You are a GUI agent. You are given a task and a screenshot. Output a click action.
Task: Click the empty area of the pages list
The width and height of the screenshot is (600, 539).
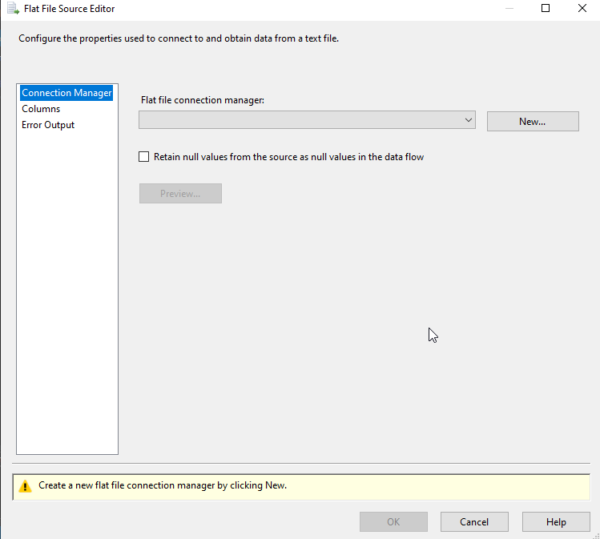pos(67,300)
